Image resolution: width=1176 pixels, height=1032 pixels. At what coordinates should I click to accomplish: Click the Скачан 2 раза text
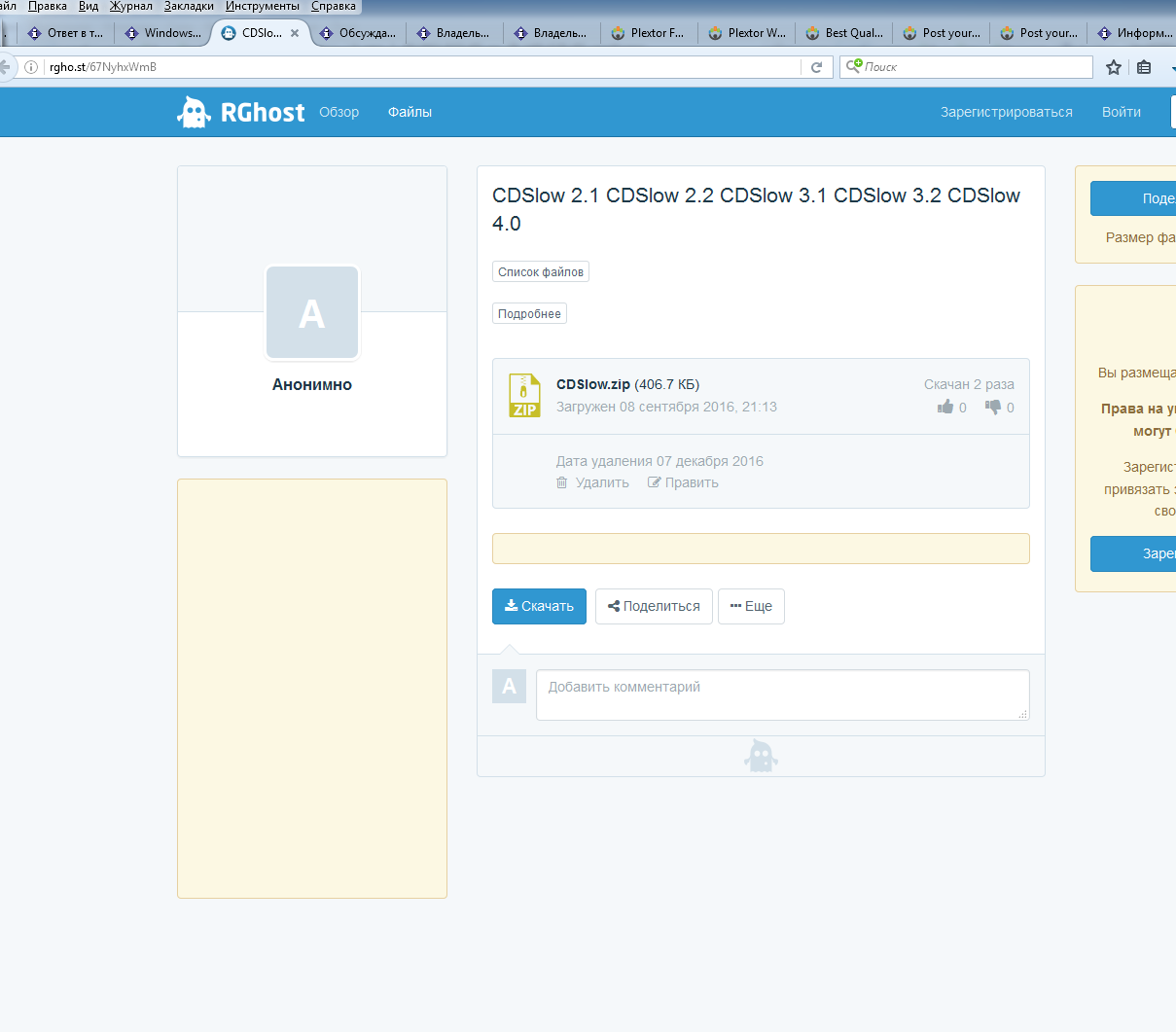(969, 384)
